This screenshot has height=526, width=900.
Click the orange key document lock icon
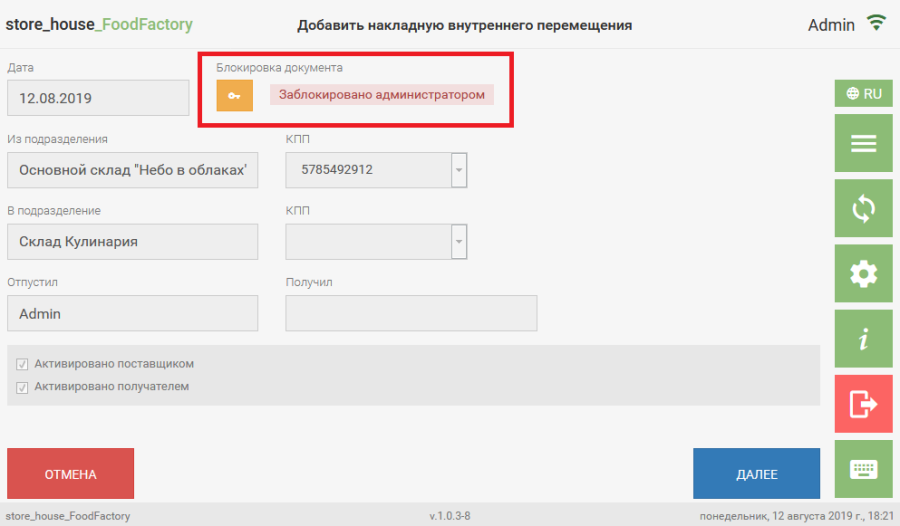234,96
